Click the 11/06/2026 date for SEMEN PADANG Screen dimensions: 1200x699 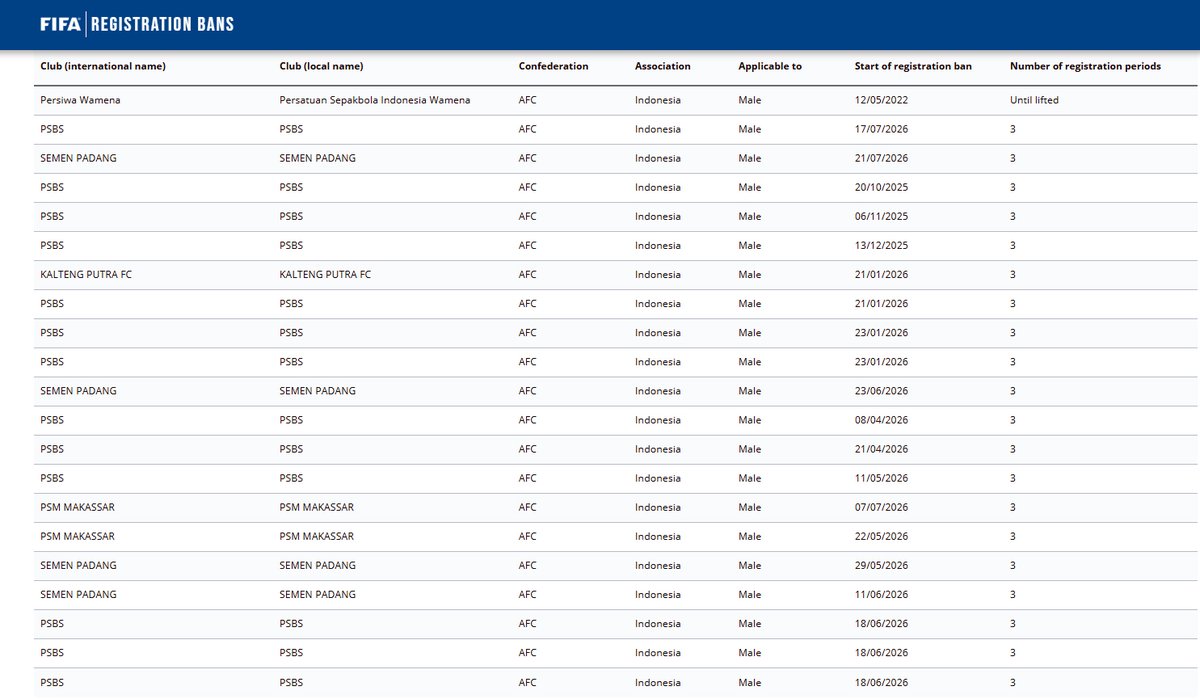pos(881,594)
